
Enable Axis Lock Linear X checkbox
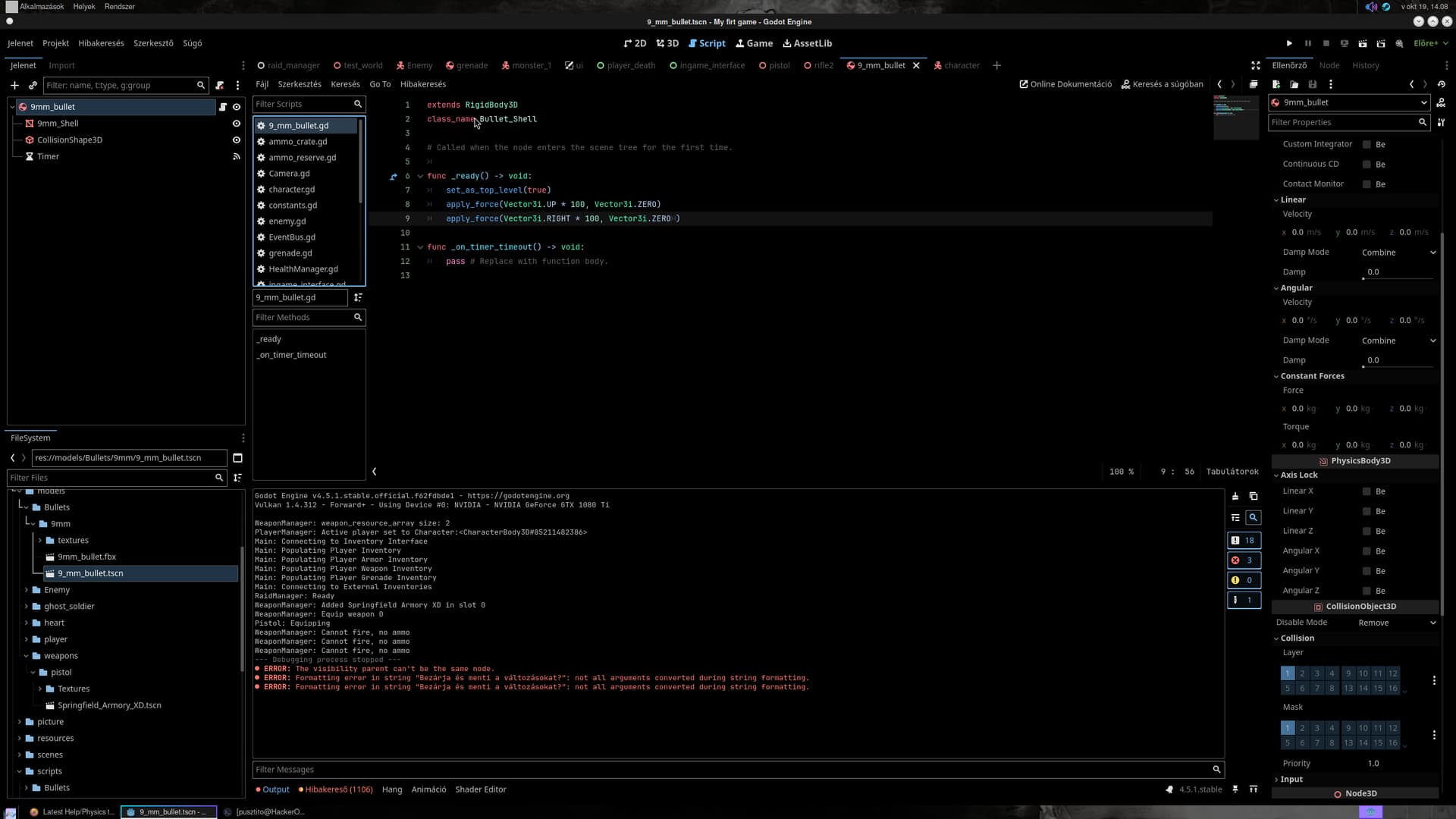tap(1367, 491)
